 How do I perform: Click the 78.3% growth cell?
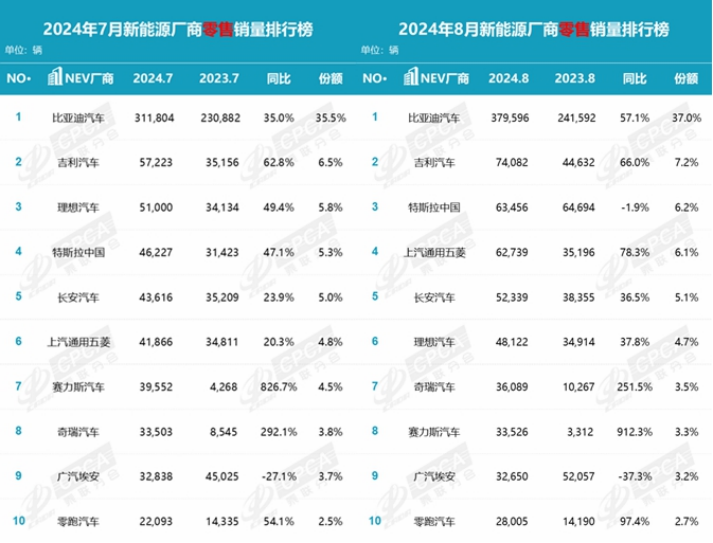634,252
